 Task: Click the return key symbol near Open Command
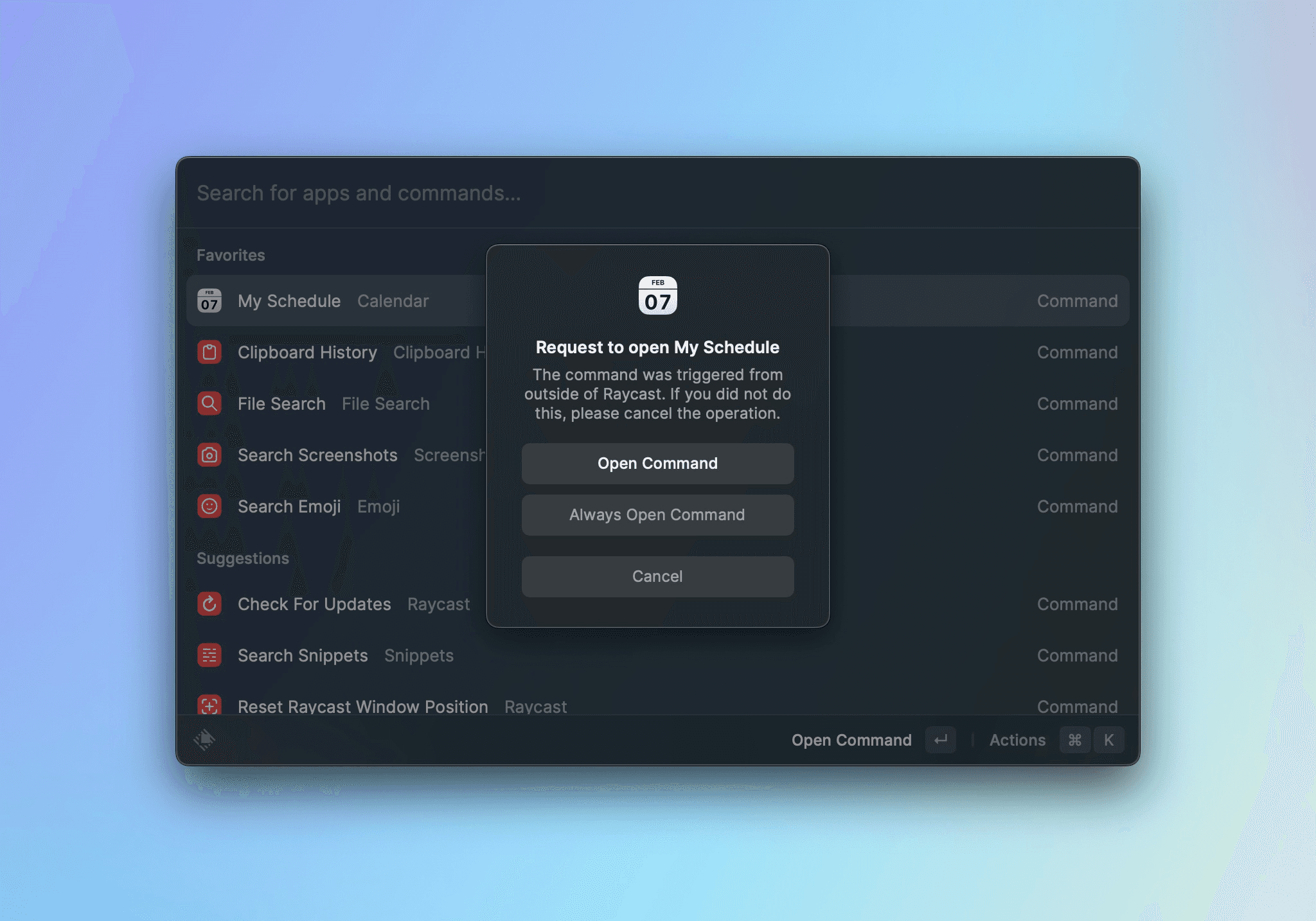click(x=940, y=740)
